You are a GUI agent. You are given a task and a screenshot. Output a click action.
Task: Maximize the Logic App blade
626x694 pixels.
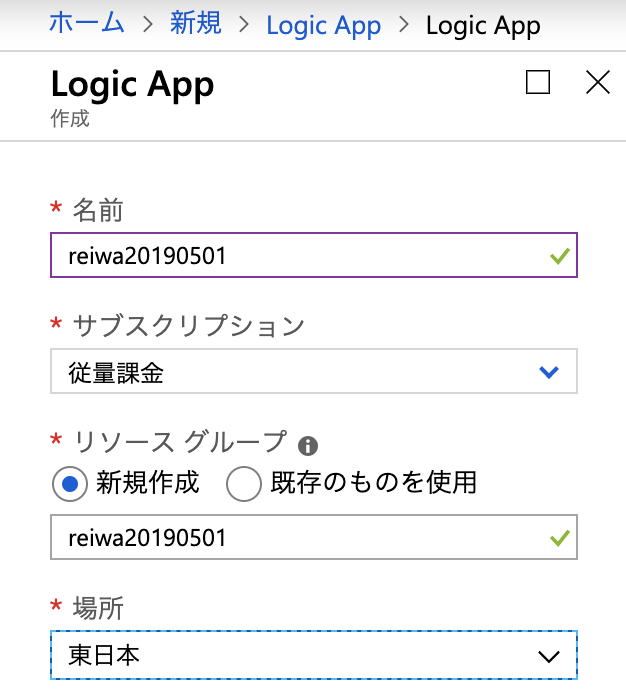[x=538, y=82]
